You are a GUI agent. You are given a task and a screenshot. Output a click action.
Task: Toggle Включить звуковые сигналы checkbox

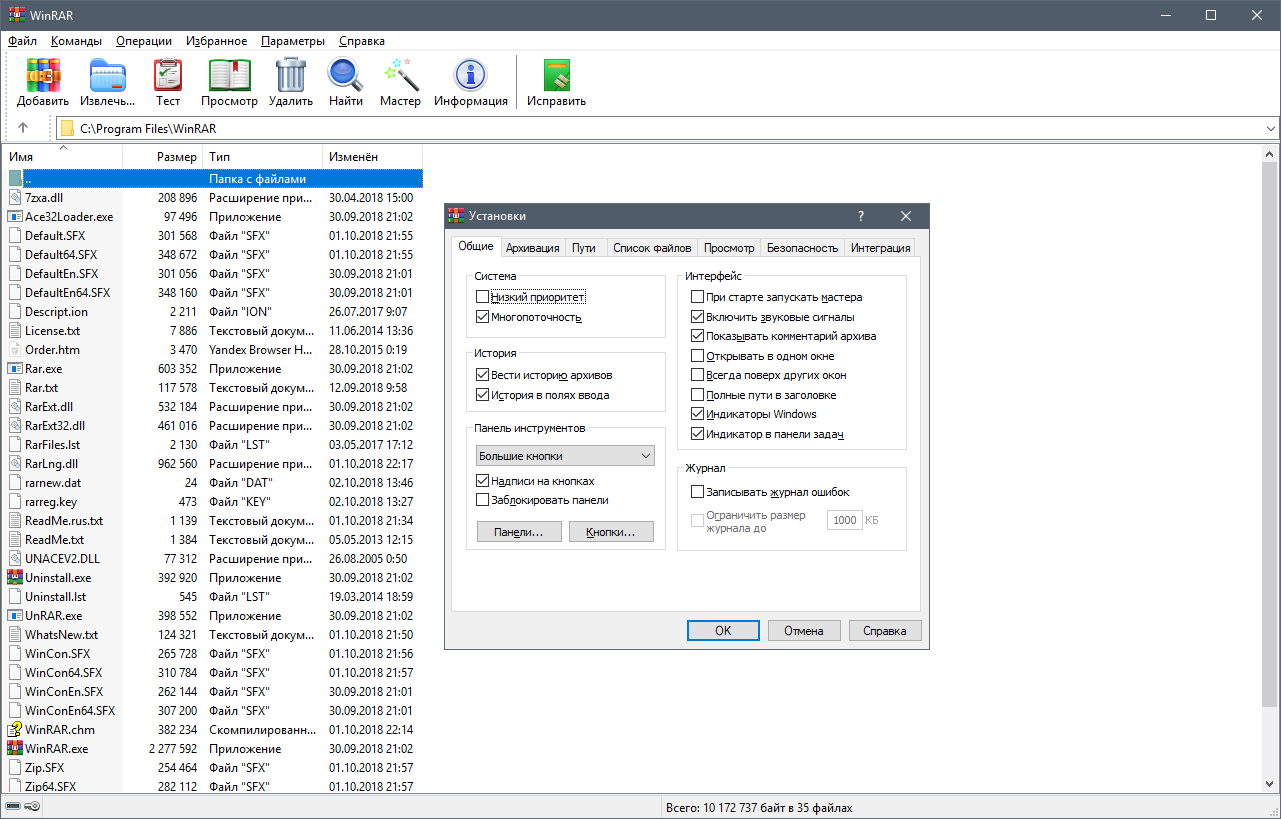[x=697, y=317]
